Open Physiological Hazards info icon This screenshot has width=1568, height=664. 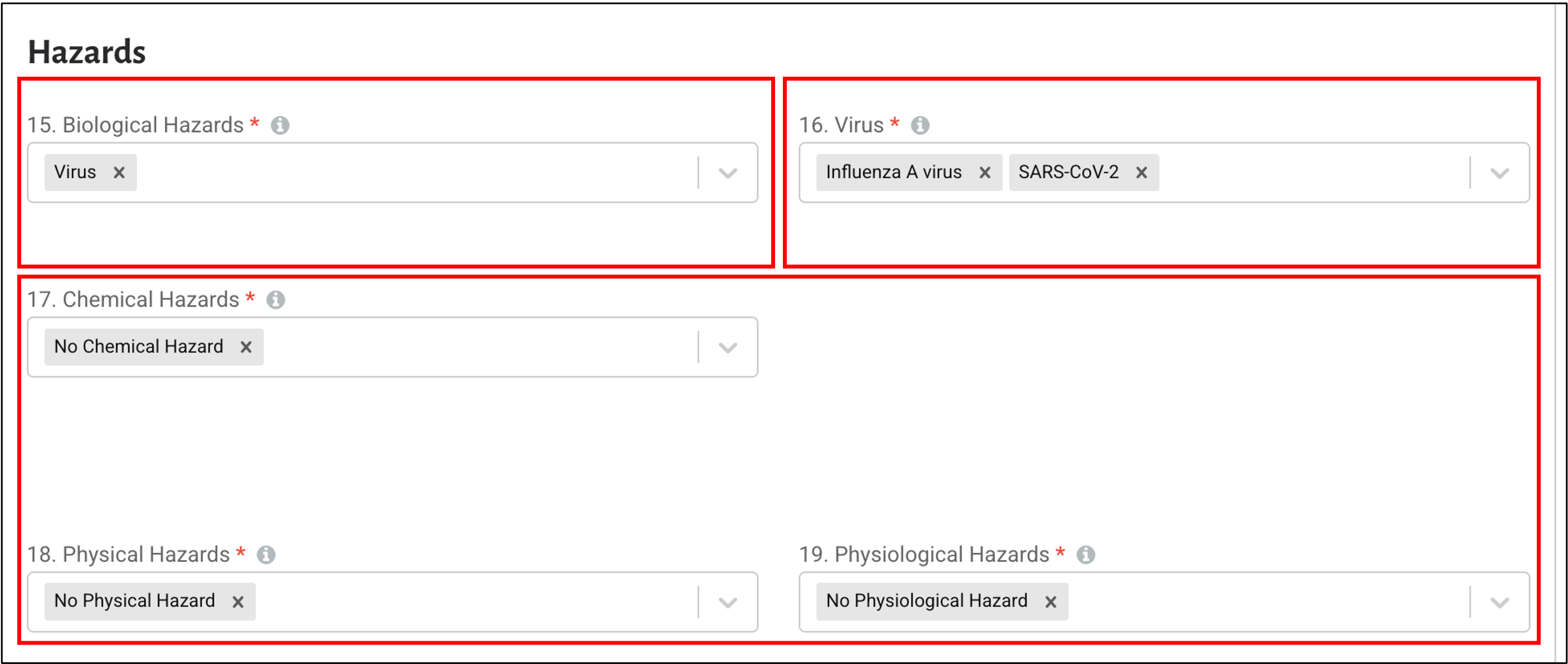click(x=1086, y=554)
